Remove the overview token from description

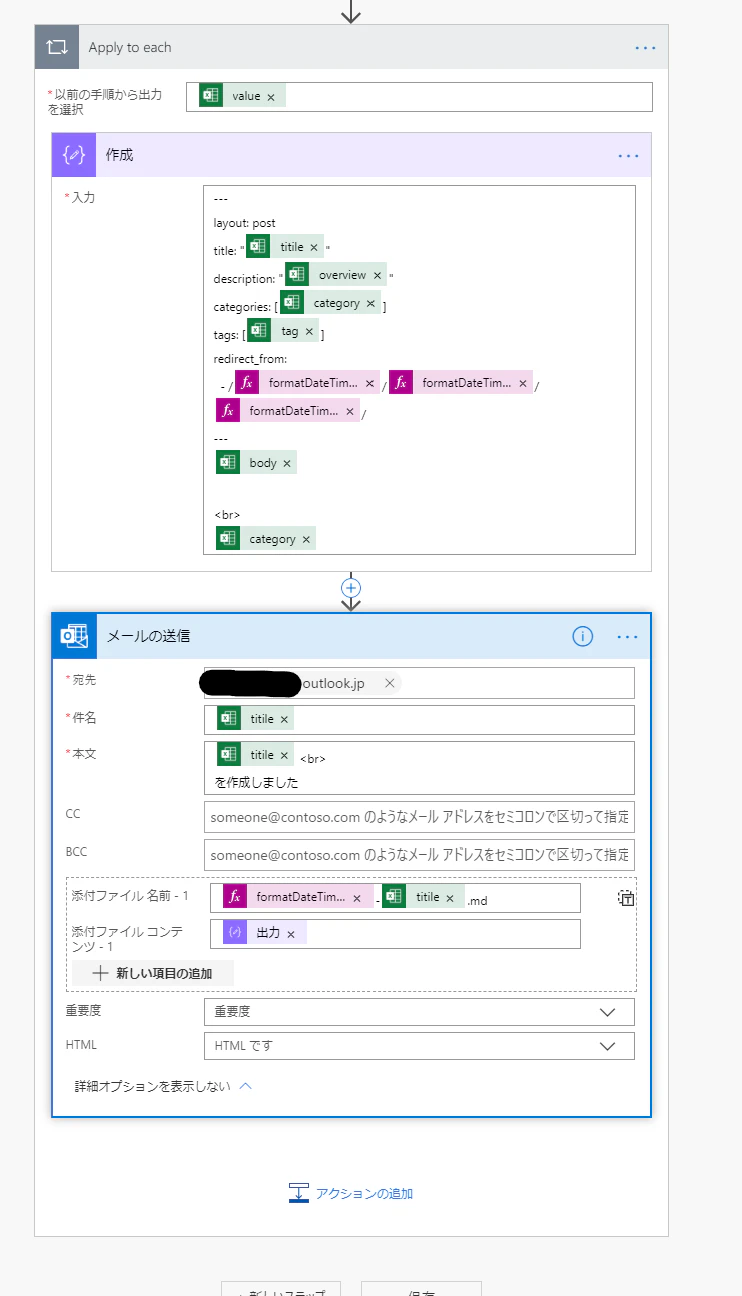tap(378, 275)
